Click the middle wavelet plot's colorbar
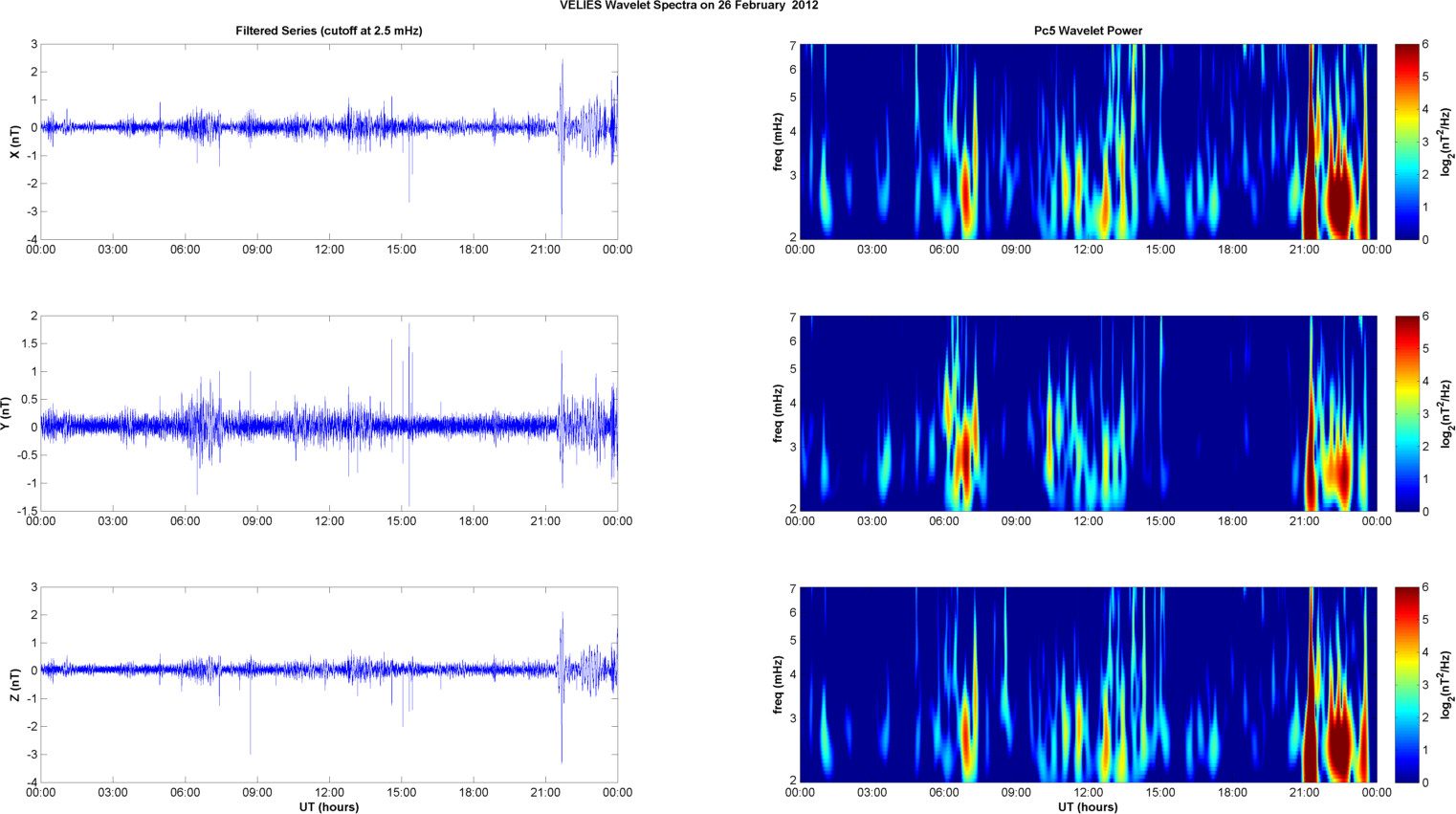 [x=1406, y=413]
